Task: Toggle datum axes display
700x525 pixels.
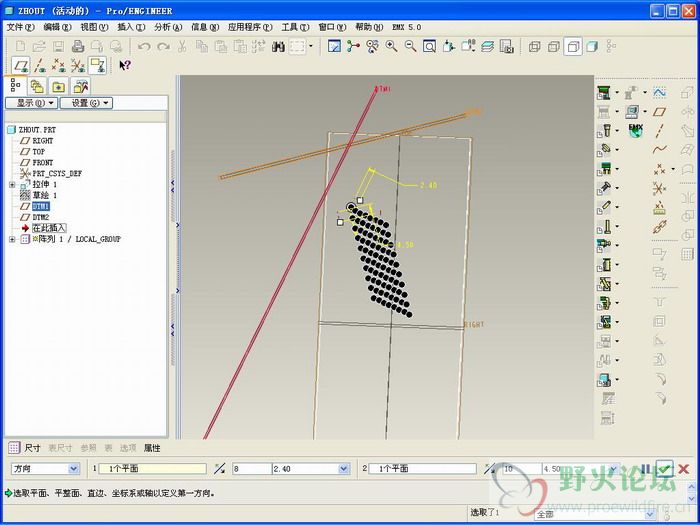Action: point(40,66)
